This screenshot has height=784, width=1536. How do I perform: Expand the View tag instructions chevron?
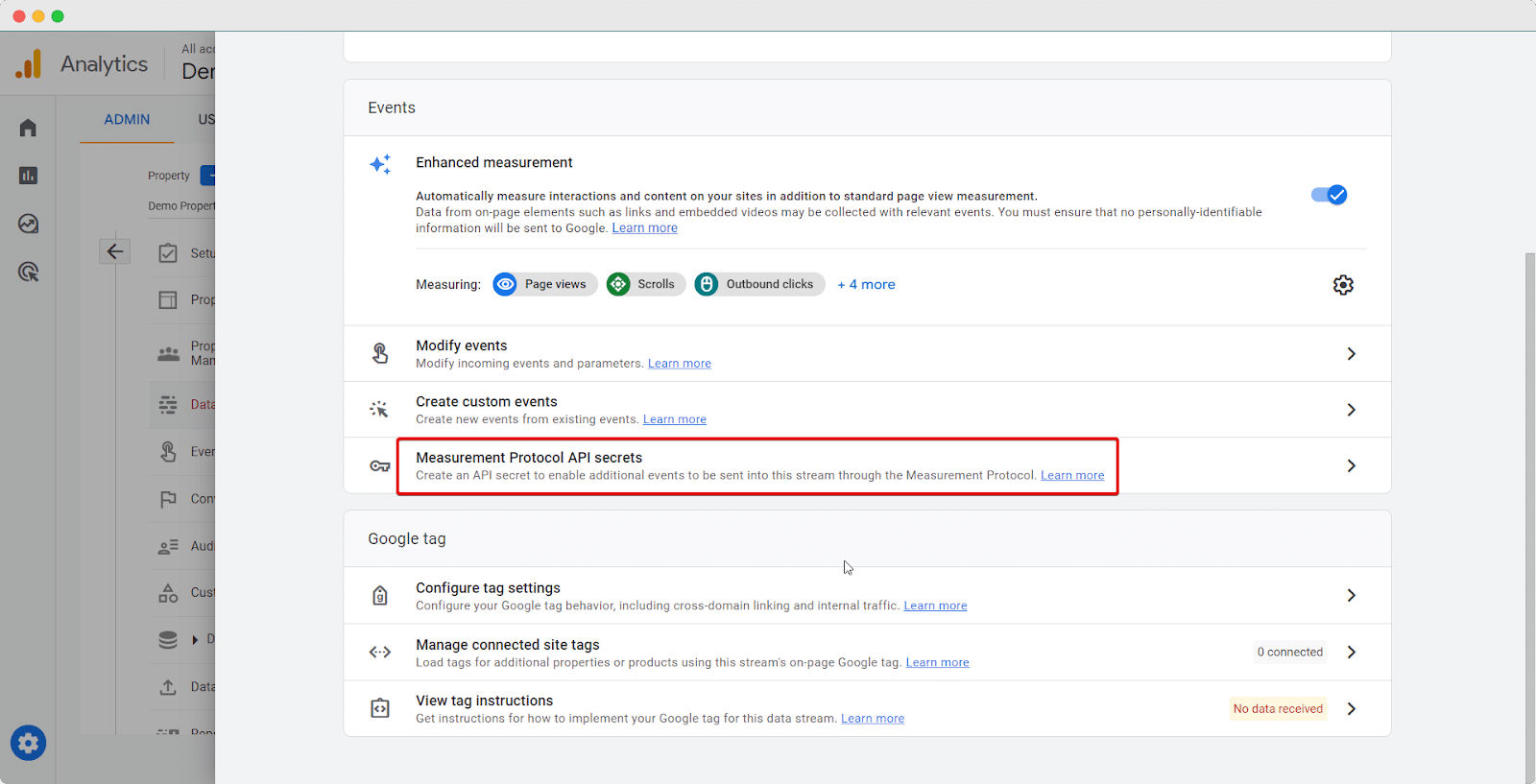(x=1351, y=708)
